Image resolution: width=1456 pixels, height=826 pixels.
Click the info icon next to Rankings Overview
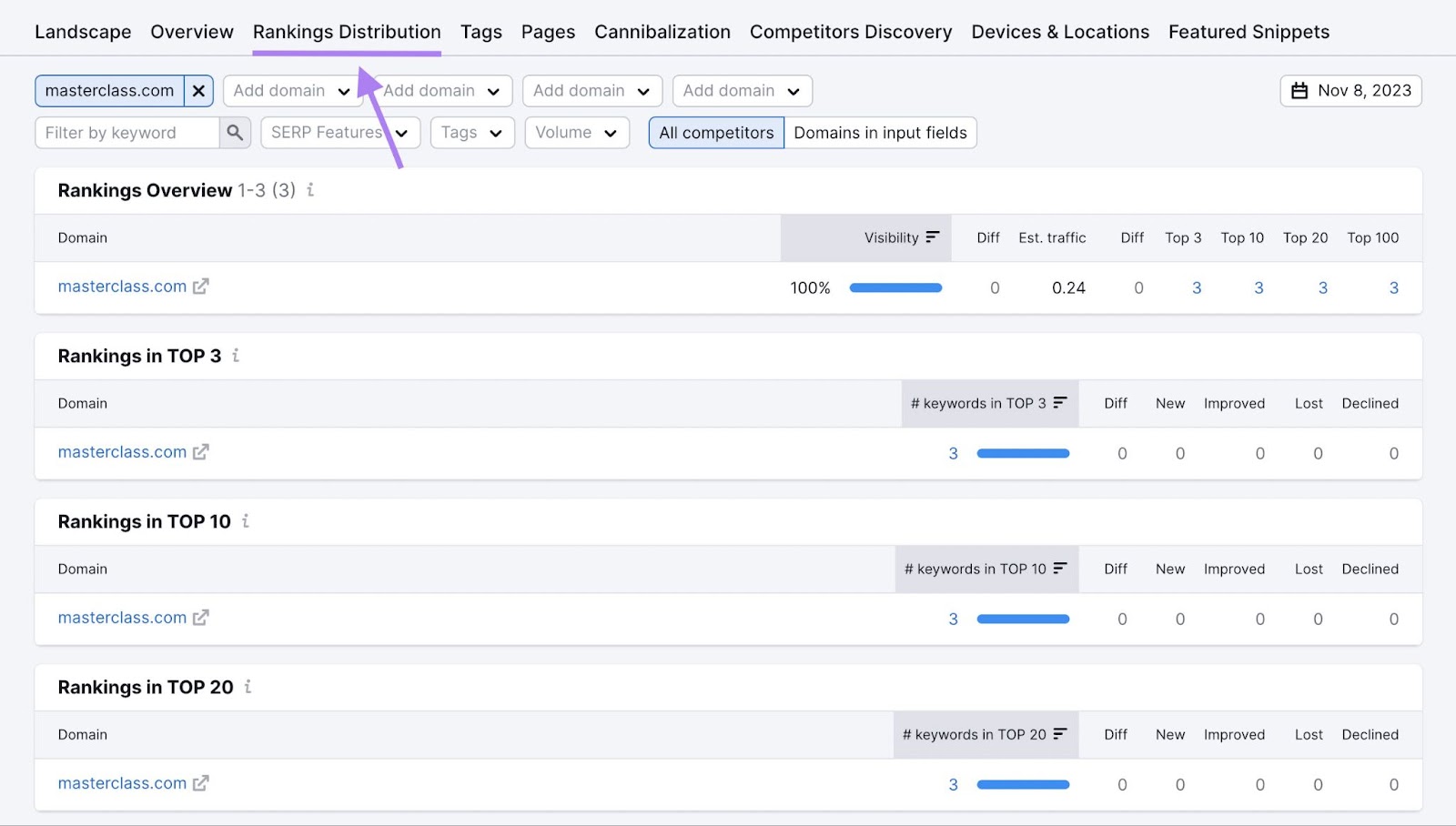coord(310,191)
